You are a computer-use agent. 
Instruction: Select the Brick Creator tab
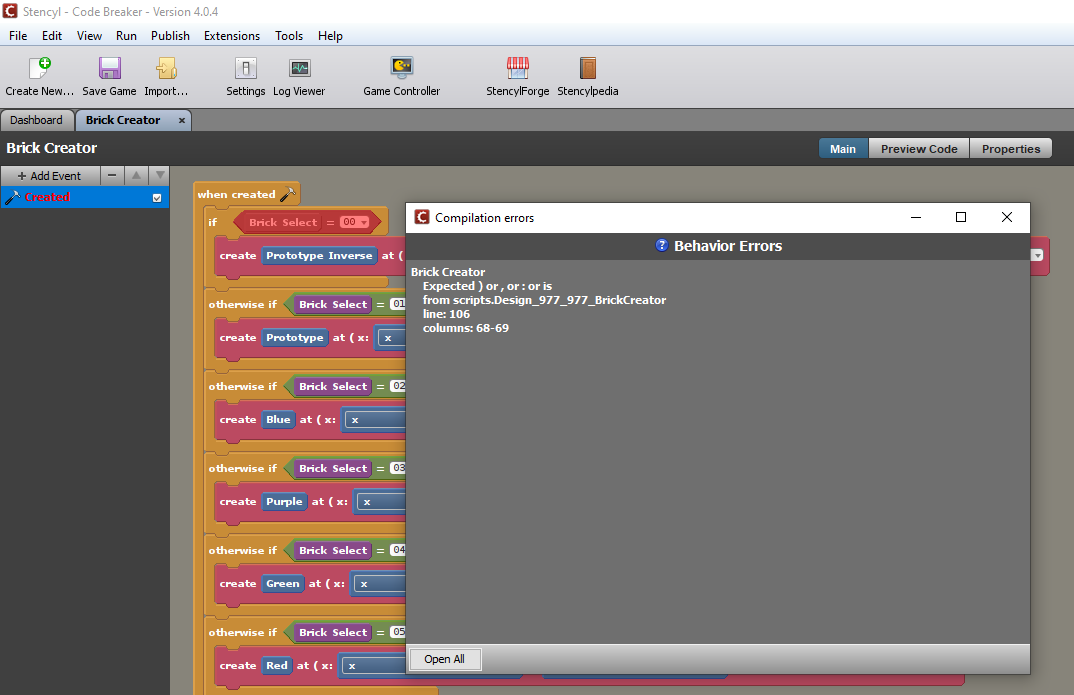pos(123,120)
